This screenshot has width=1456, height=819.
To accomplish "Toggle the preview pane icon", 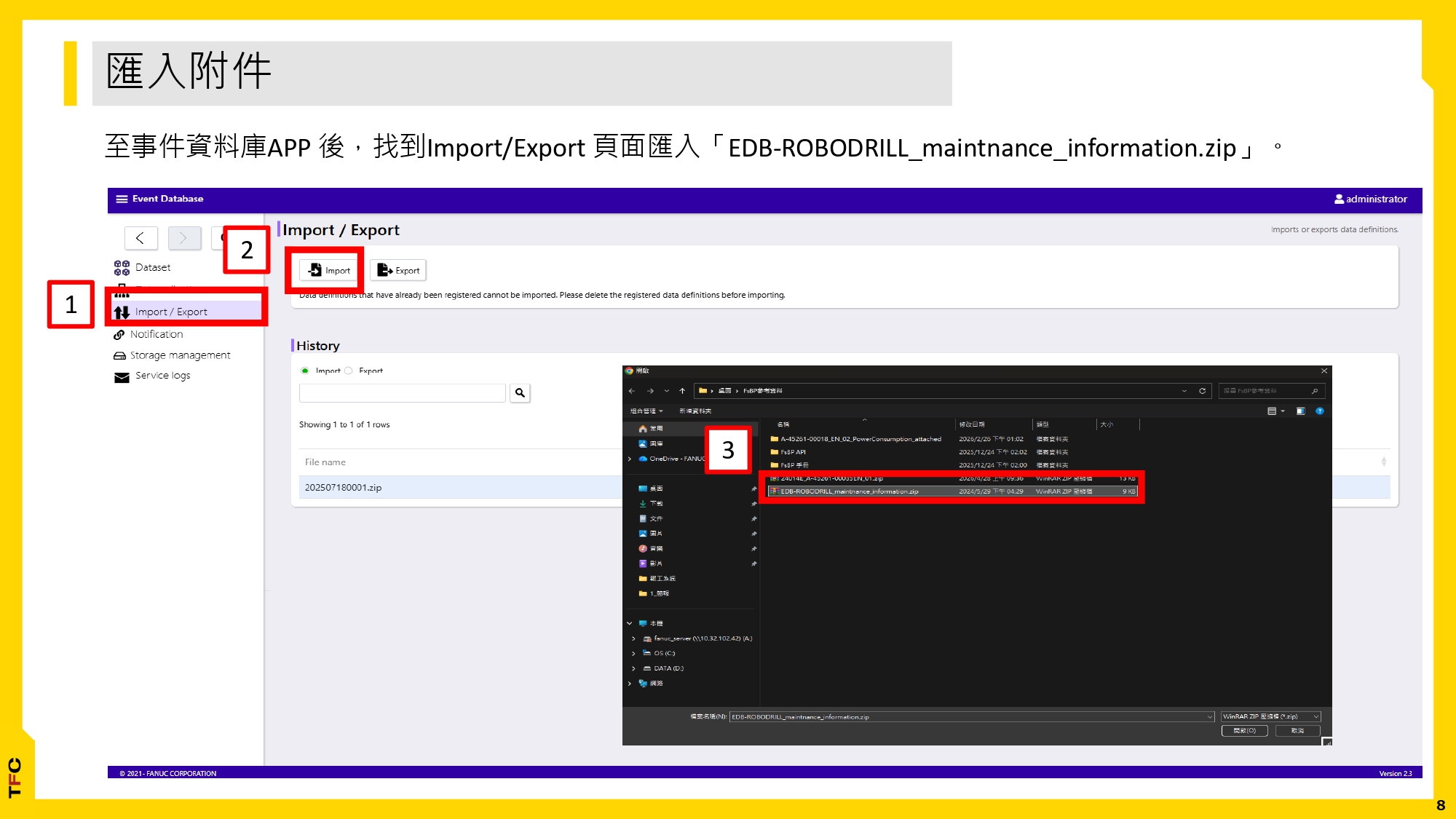I will [x=1301, y=411].
